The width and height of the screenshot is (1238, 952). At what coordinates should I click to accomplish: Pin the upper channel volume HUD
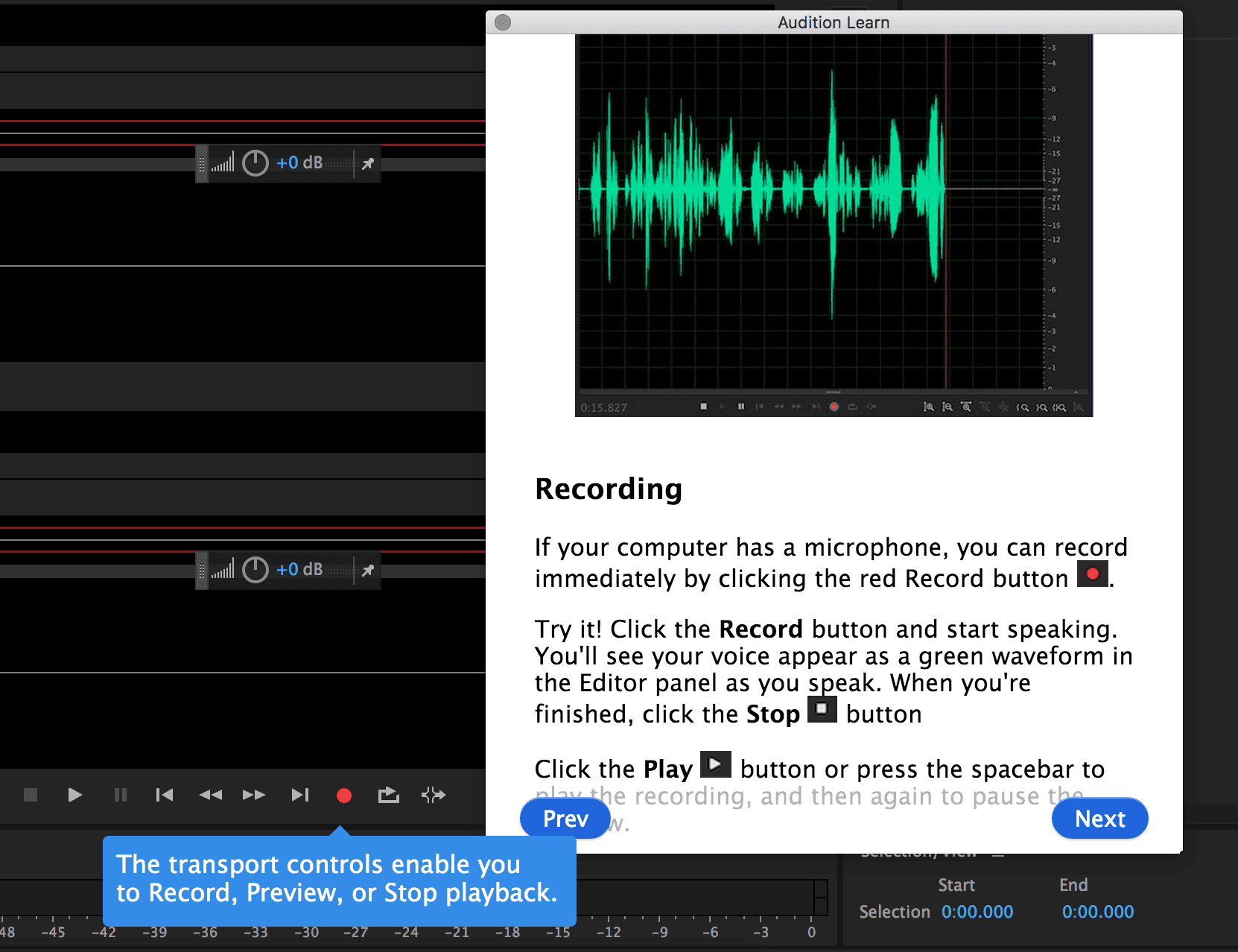click(x=368, y=163)
